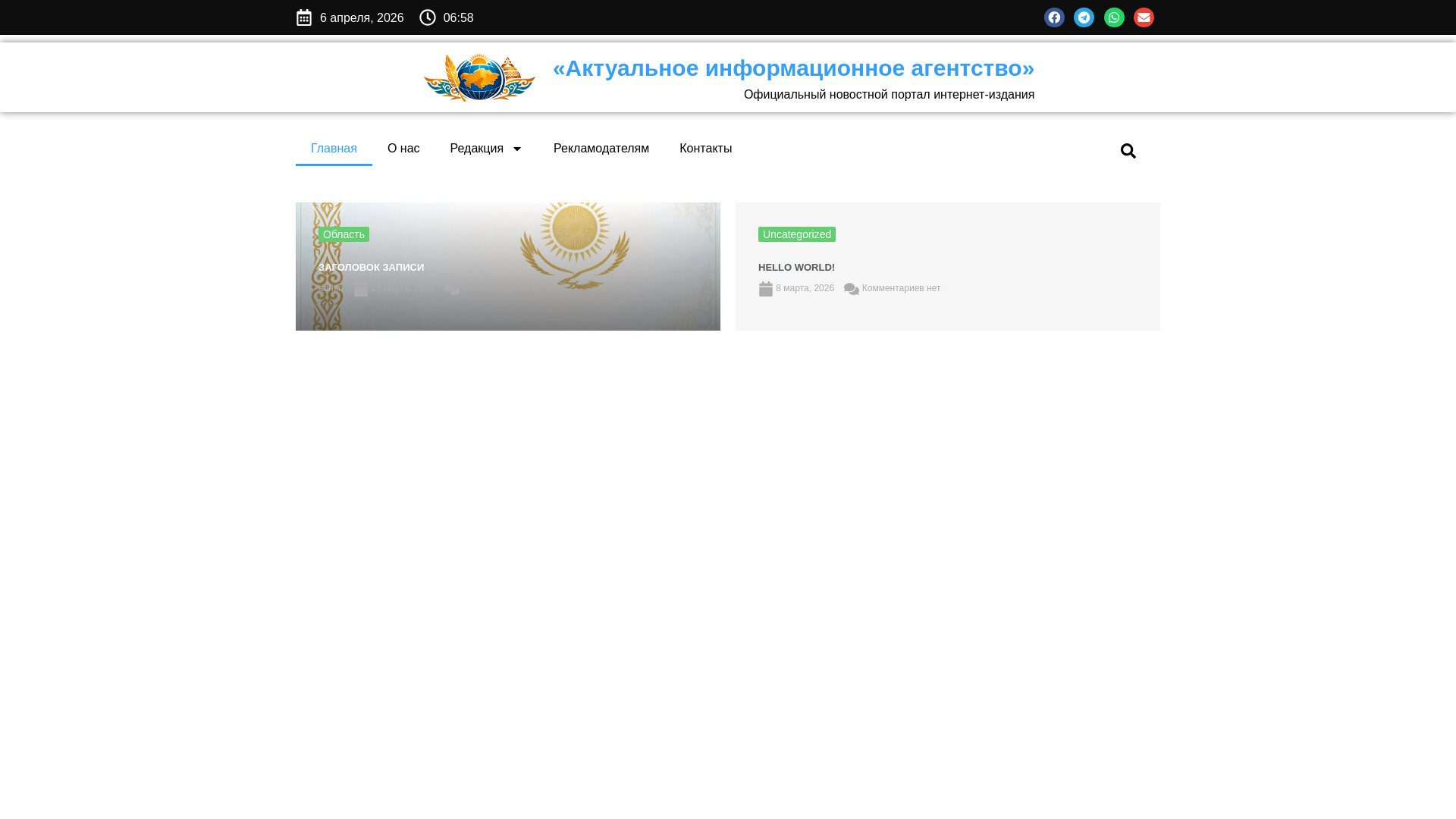The width and height of the screenshot is (1456, 819).
Task: Click the calendar icon in the top bar
Action: [x=304, y=17]
